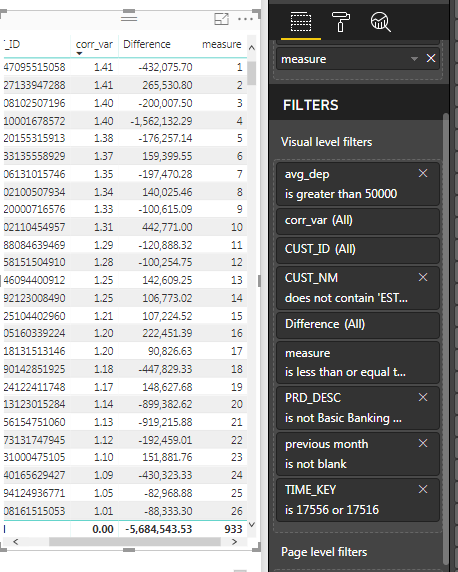Select Difference cell -432,075.70

[165, 67]
